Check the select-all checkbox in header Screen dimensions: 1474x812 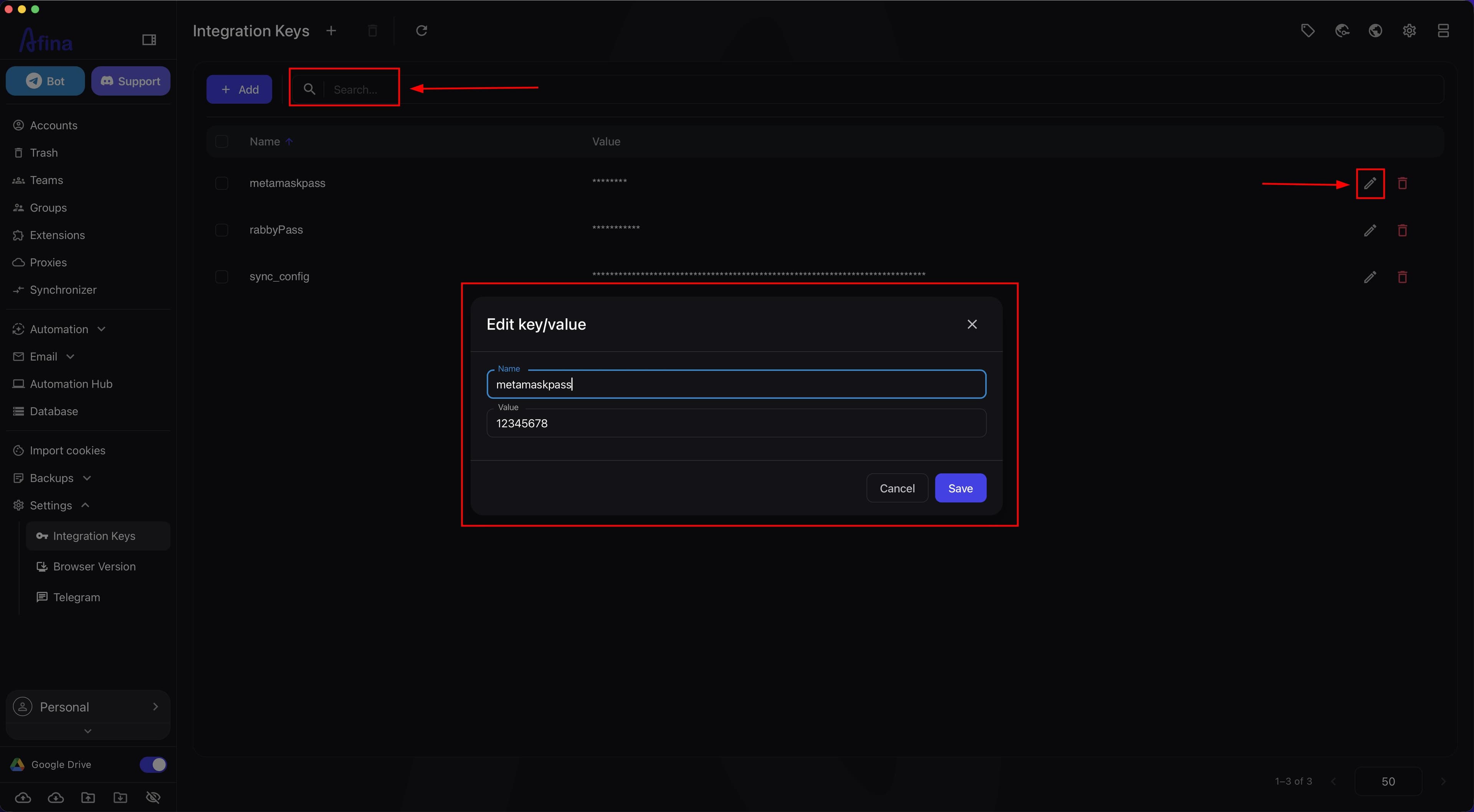221,141
